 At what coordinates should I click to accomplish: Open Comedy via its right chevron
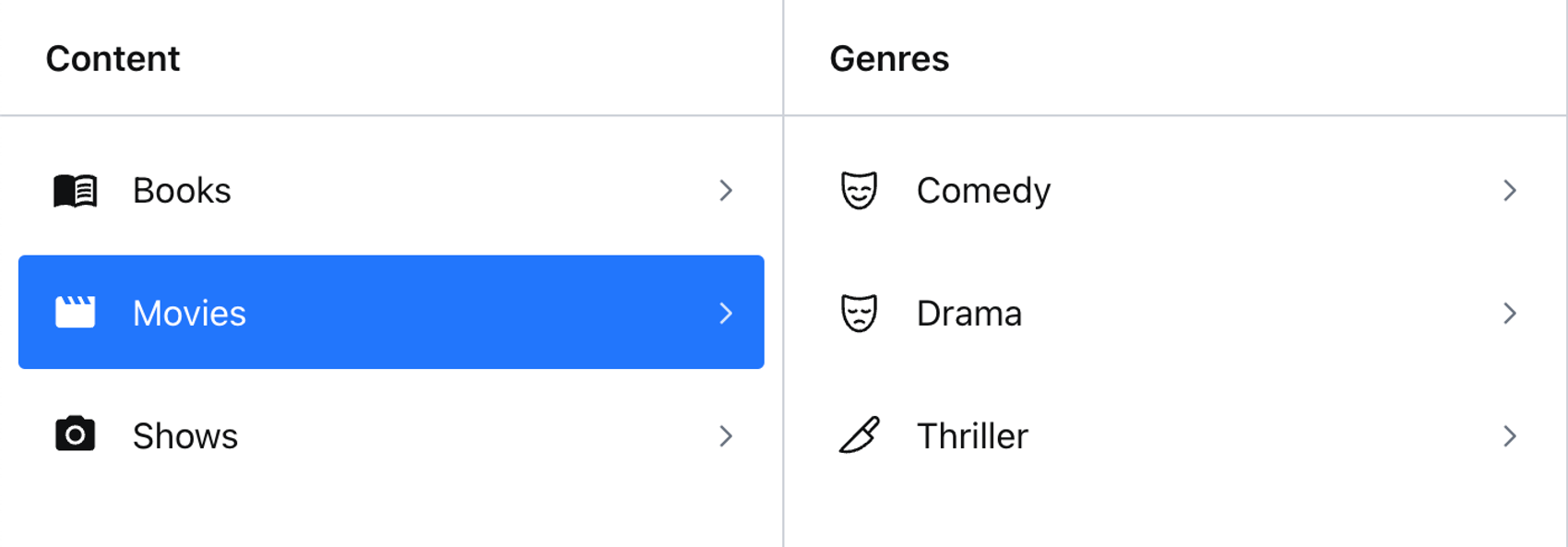tap(1510, 191)
